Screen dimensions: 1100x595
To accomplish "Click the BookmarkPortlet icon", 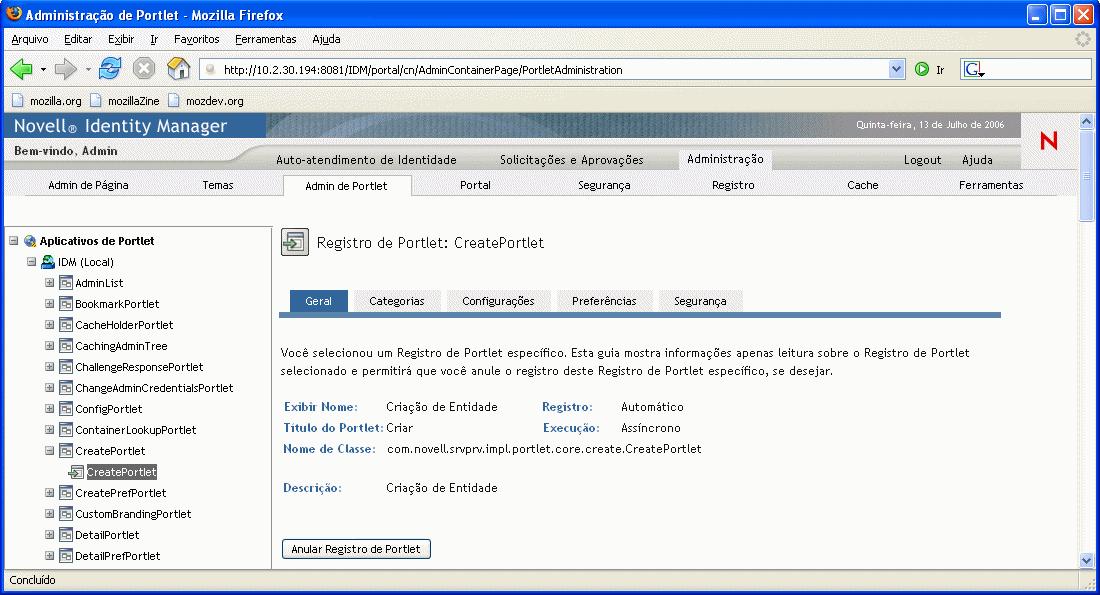I will (x=66, y=304).
